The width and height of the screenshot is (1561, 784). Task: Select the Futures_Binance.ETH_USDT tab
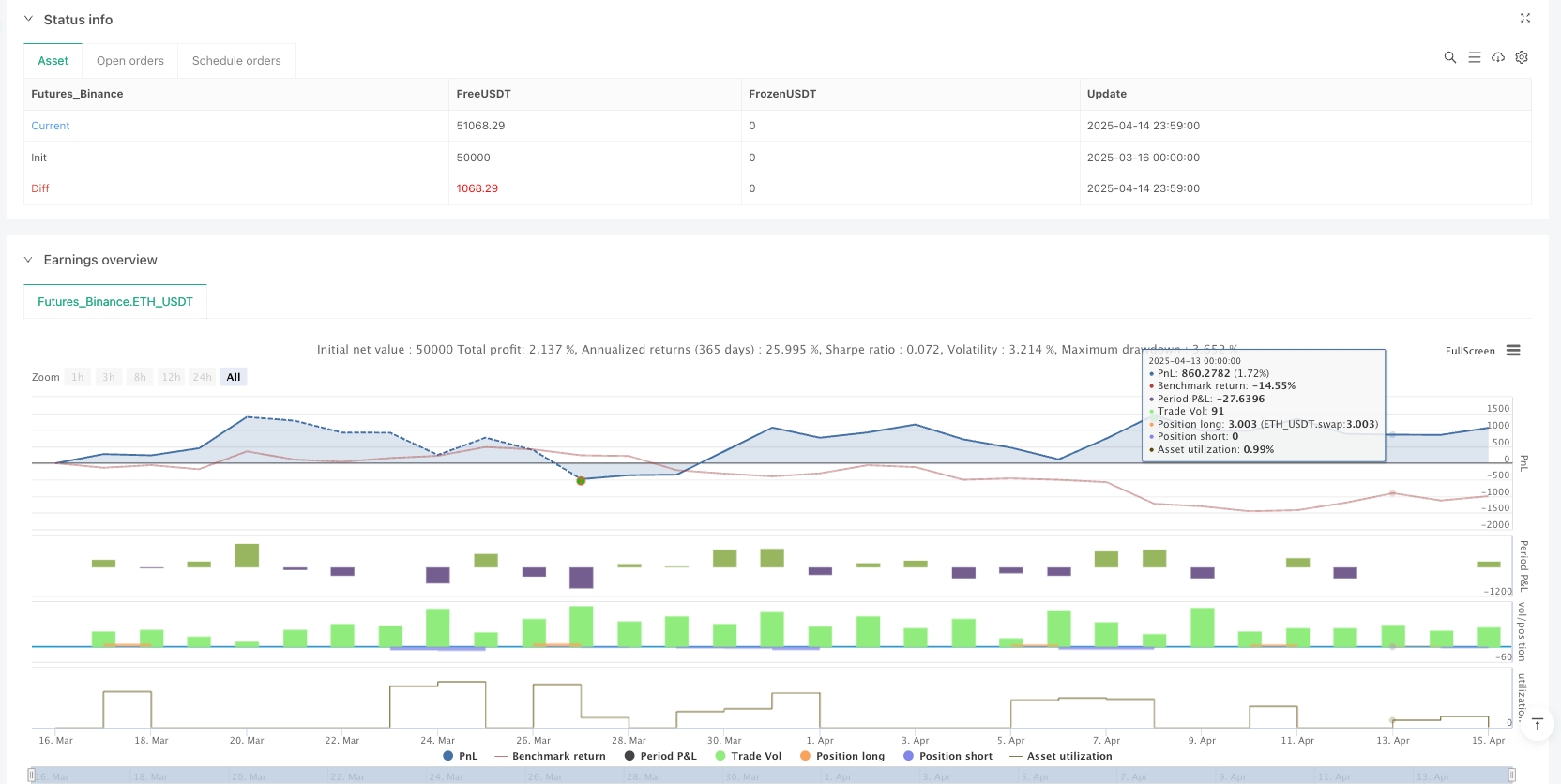[x=114, y=302]
